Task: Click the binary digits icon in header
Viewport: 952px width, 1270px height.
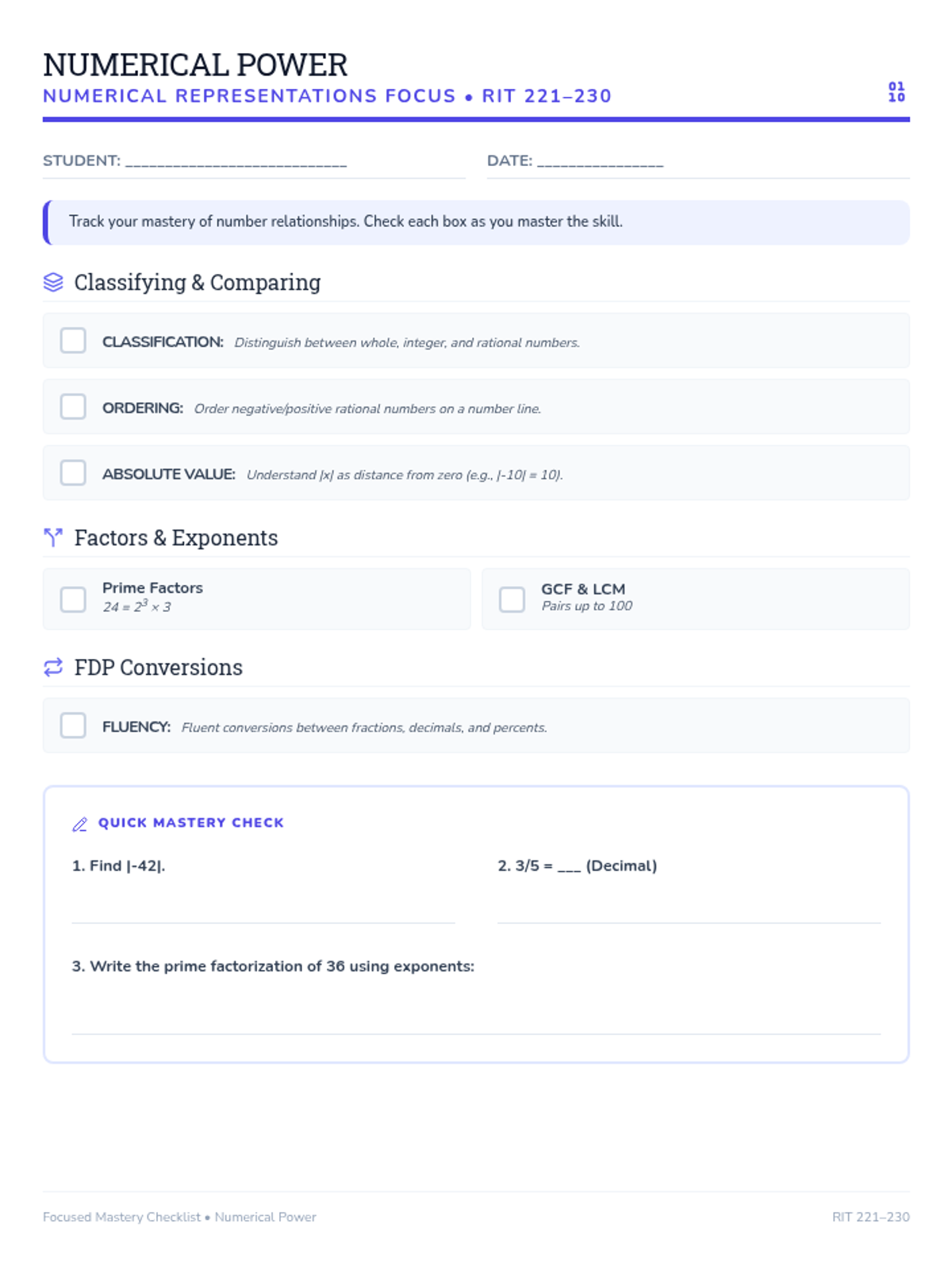Action: pos(896,92)
